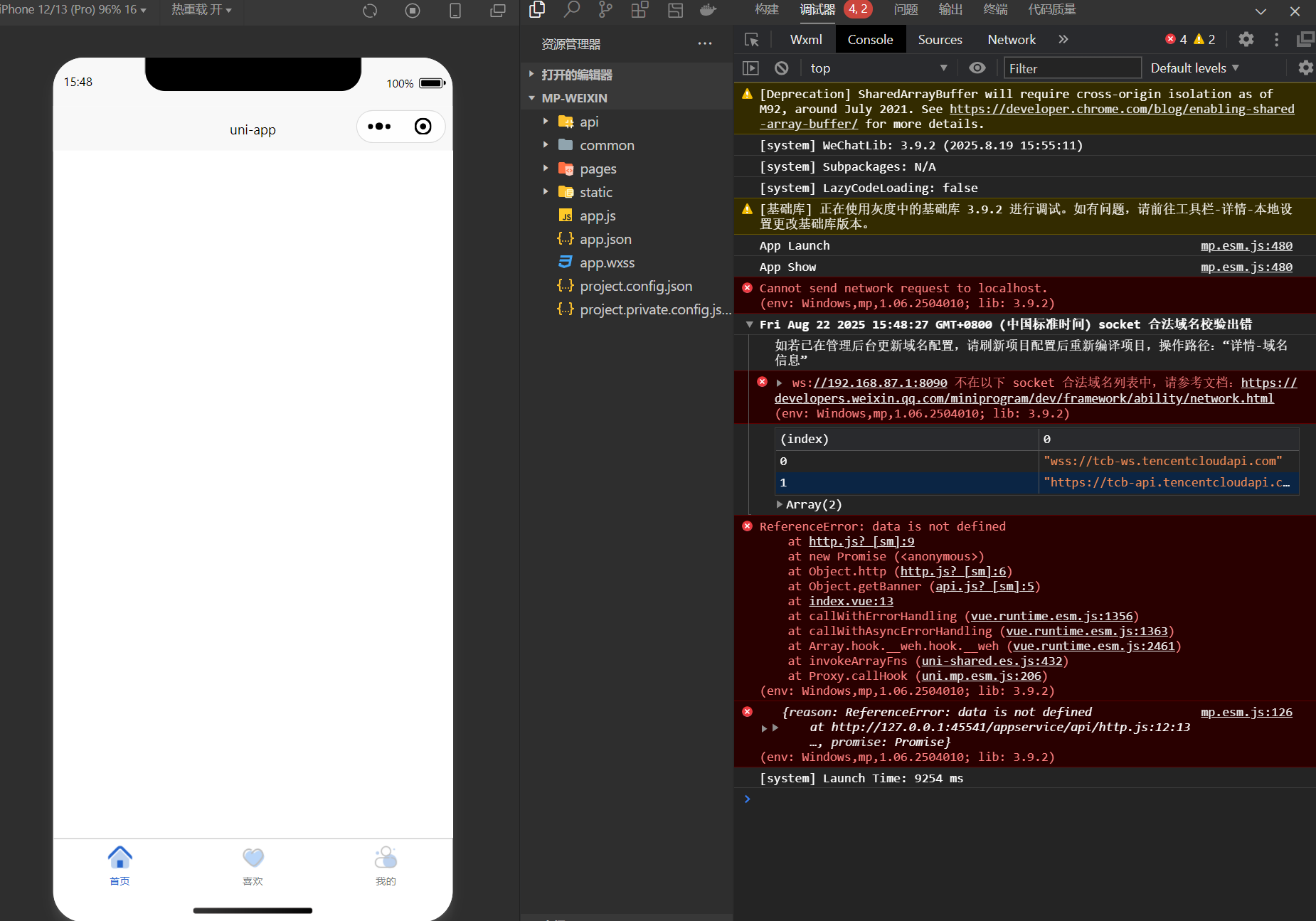Click the detach simulator window icon
The image size is (1316, 921).
pos(498,11)
